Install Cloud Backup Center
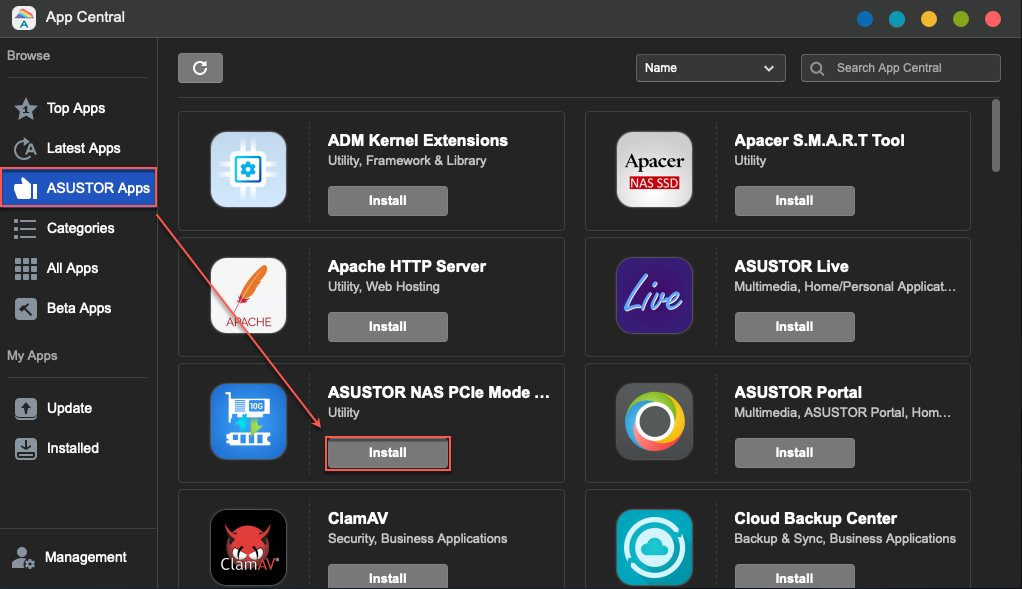This screenshot has width=1022, height=589. 795,577
